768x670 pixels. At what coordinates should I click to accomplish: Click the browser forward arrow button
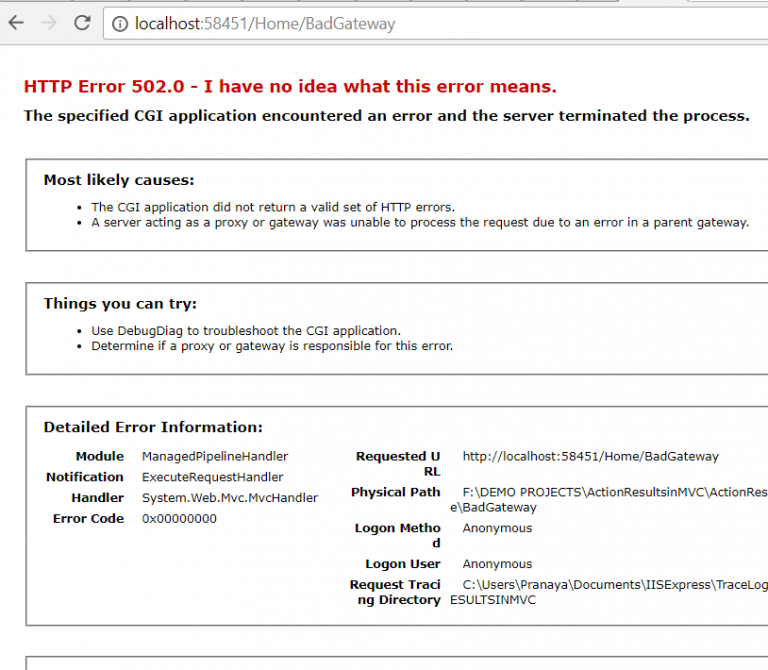49,23
